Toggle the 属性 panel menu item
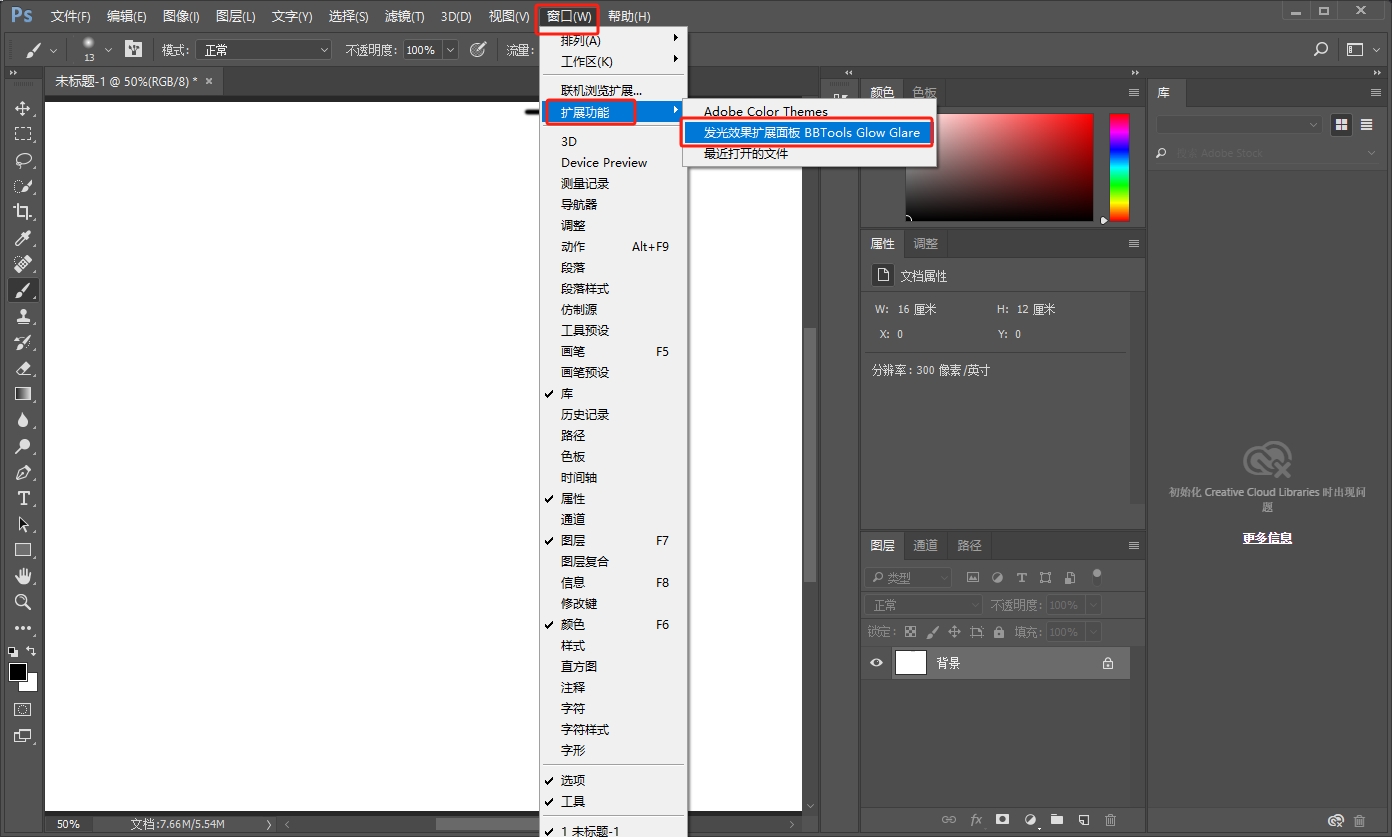 point(573,498)
